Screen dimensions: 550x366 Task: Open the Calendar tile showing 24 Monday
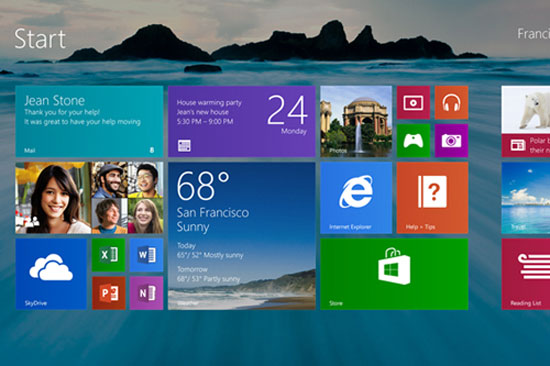[x=242, y=121]
